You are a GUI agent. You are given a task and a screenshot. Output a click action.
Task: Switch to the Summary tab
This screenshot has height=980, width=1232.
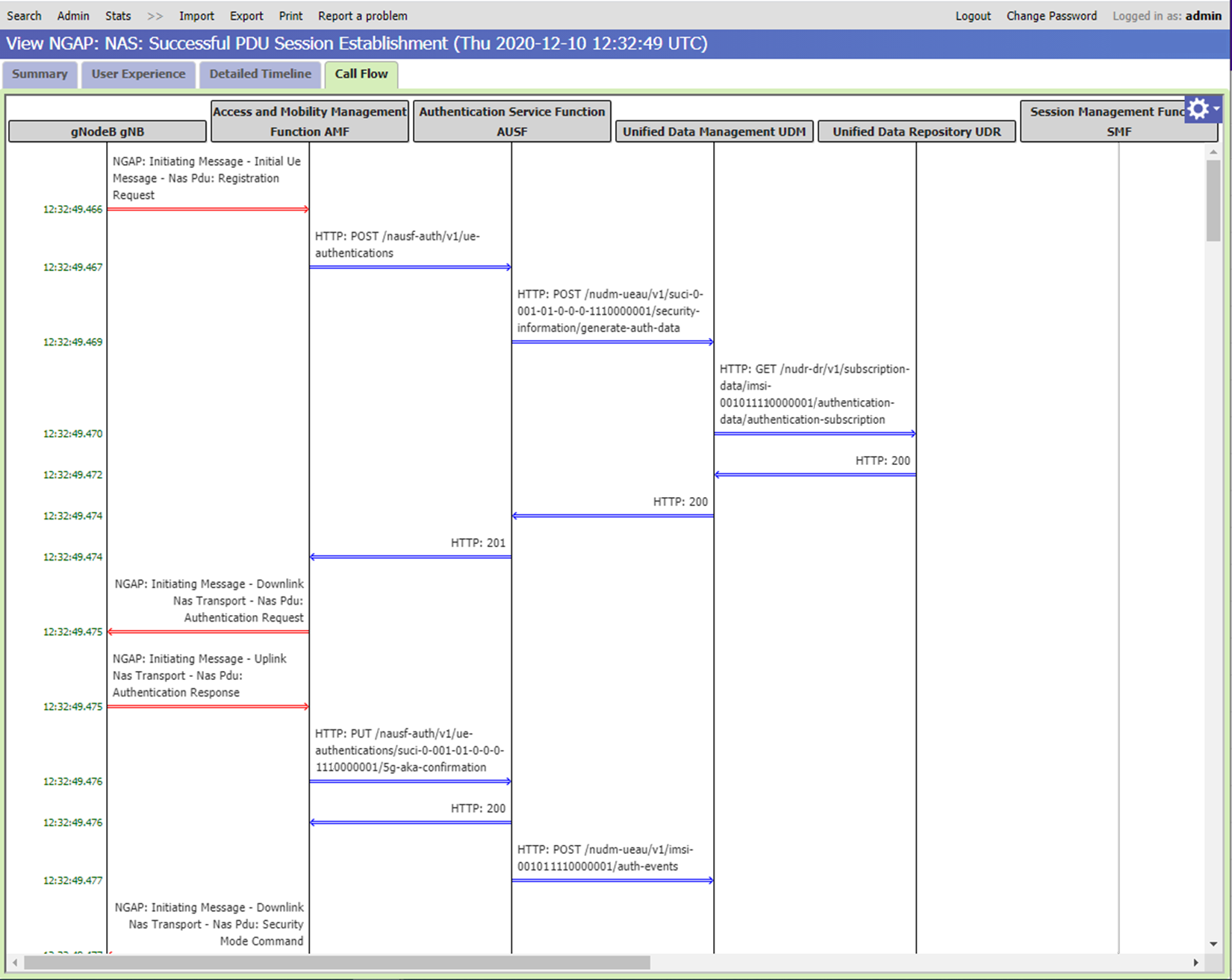[x=39, y=74]
